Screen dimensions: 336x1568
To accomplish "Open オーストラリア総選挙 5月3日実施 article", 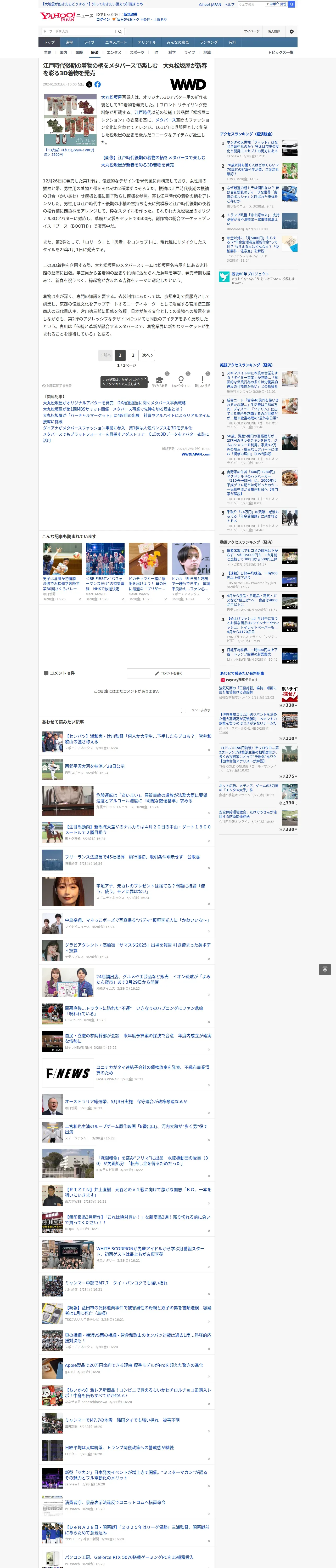I will coord(126,1101).
